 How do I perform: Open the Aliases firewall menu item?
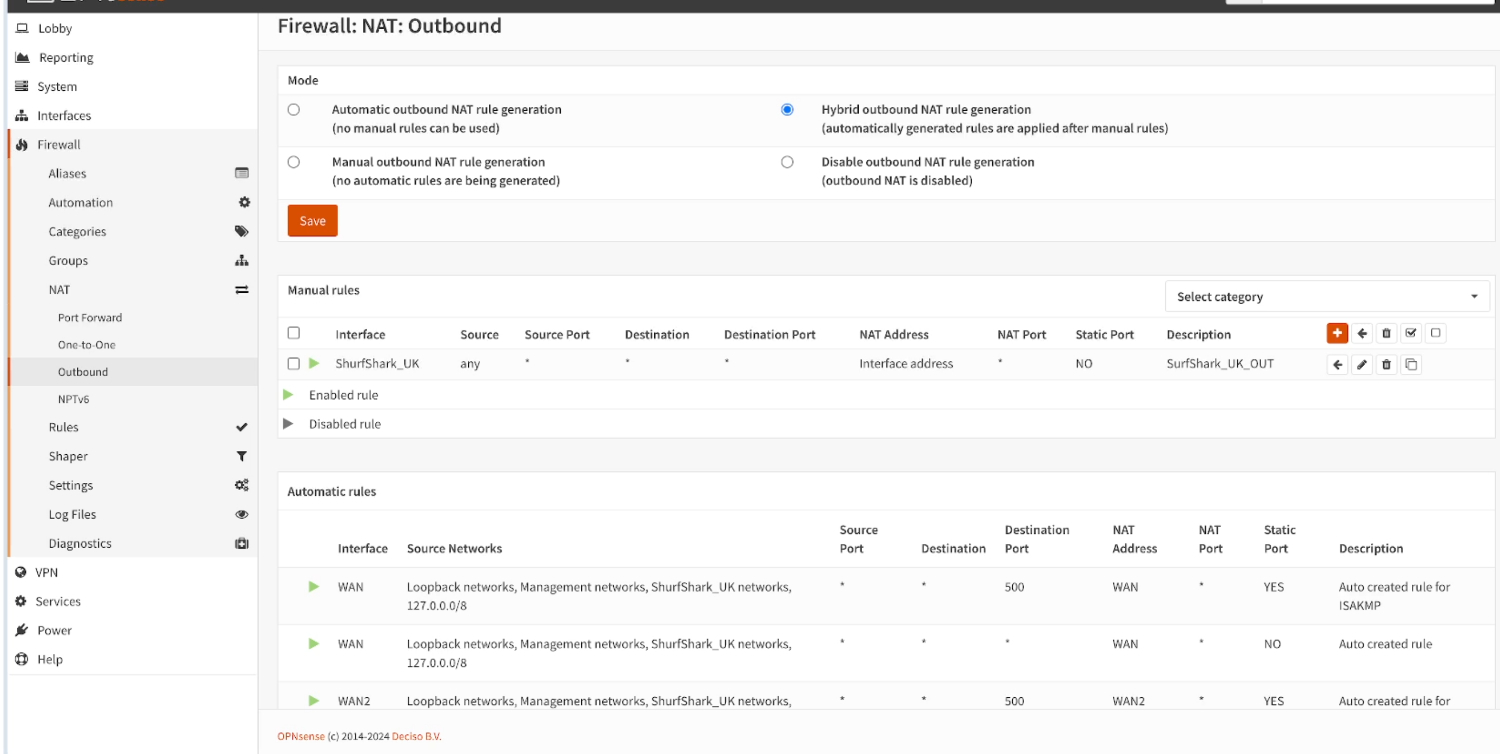(67, 174)
